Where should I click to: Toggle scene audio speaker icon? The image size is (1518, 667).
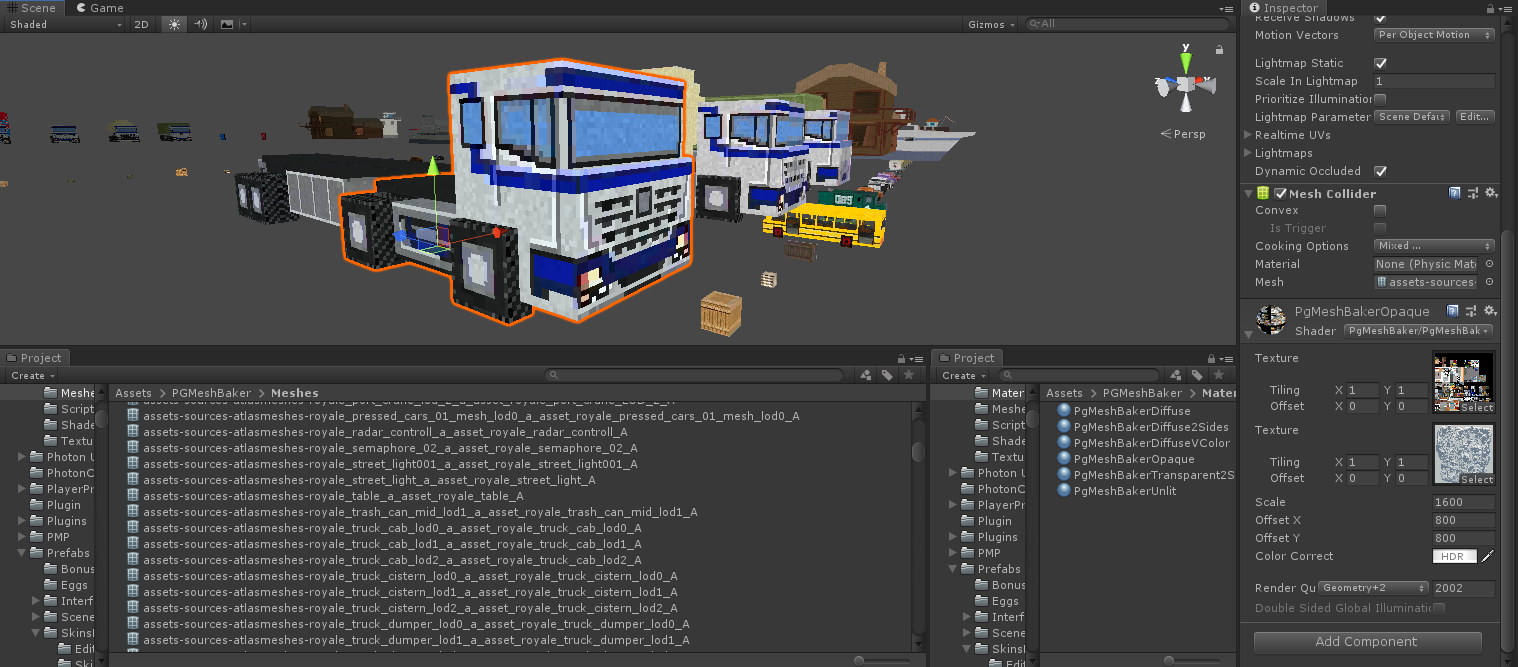click(201, 24)
